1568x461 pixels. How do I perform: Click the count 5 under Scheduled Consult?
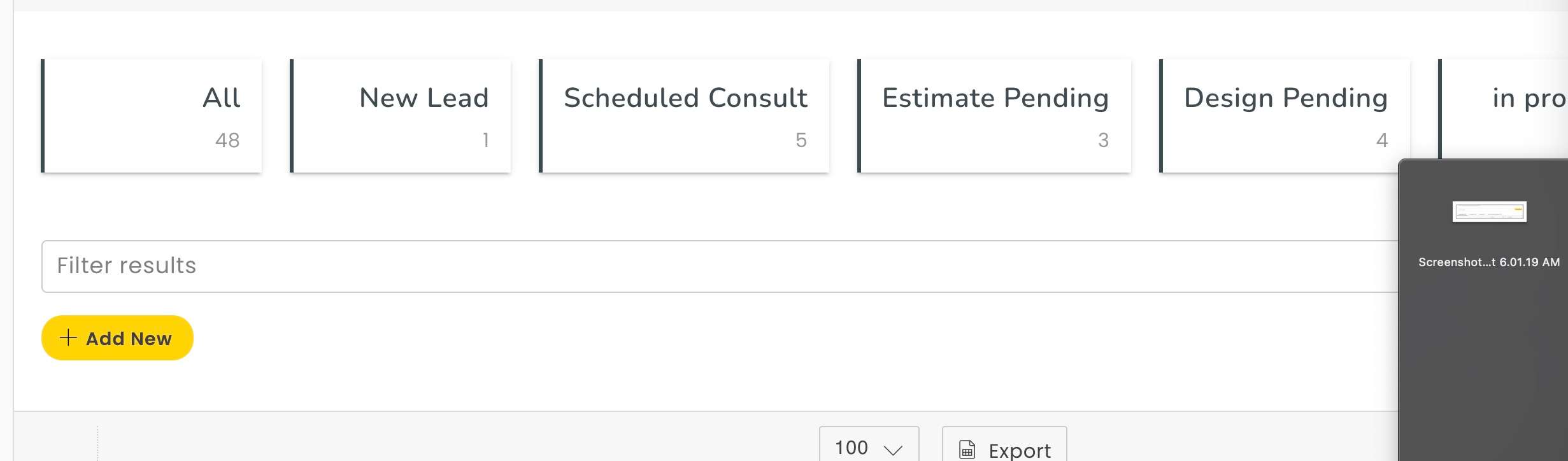pos(801,140)
